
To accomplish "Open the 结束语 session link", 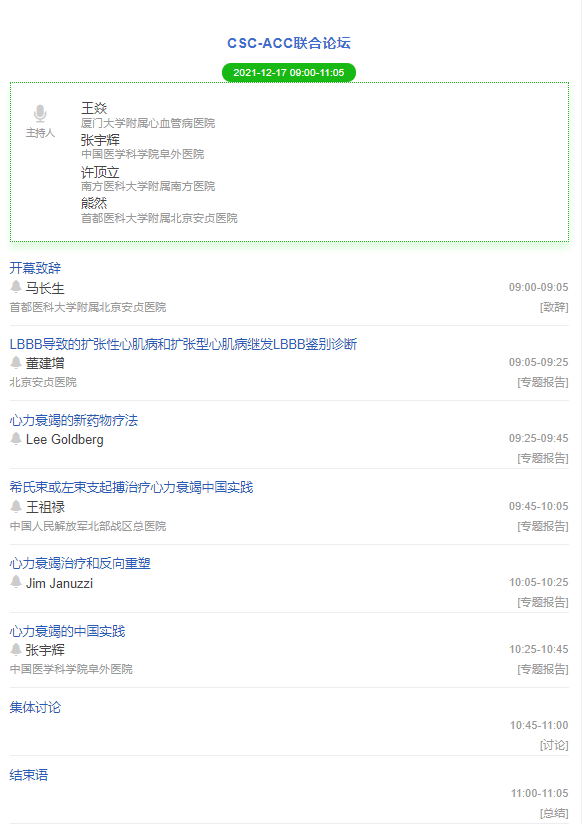I will point(29,775).
